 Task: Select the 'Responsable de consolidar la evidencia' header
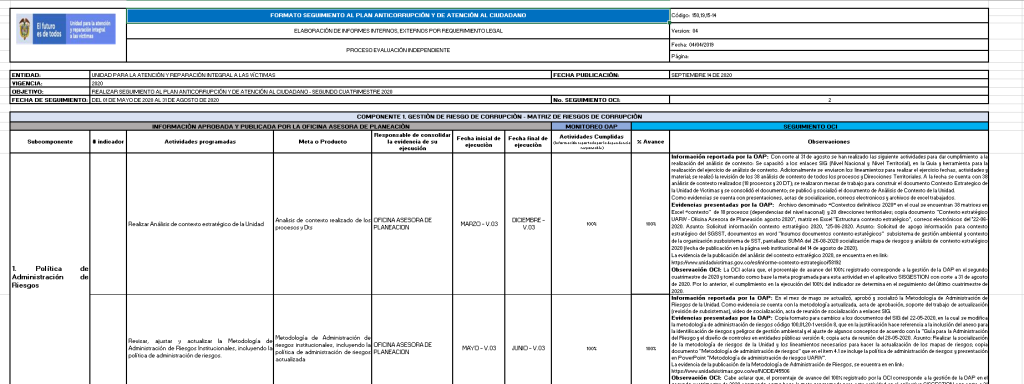(x=412, y=142)
